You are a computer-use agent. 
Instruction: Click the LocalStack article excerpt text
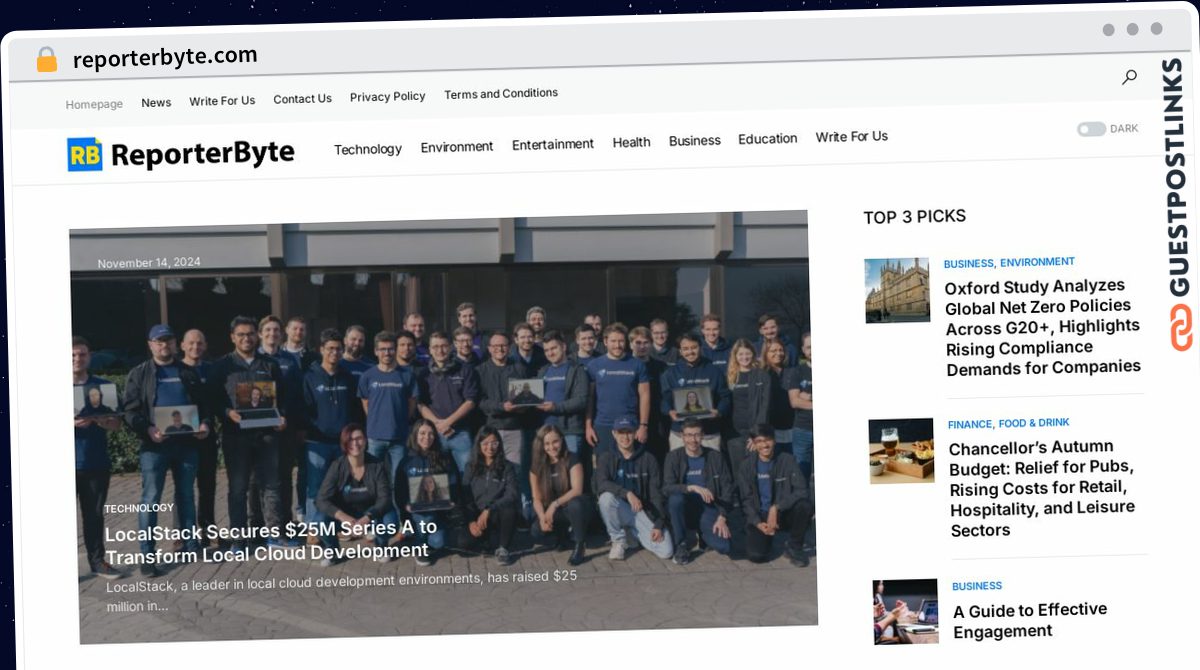(x=342, y=591)
